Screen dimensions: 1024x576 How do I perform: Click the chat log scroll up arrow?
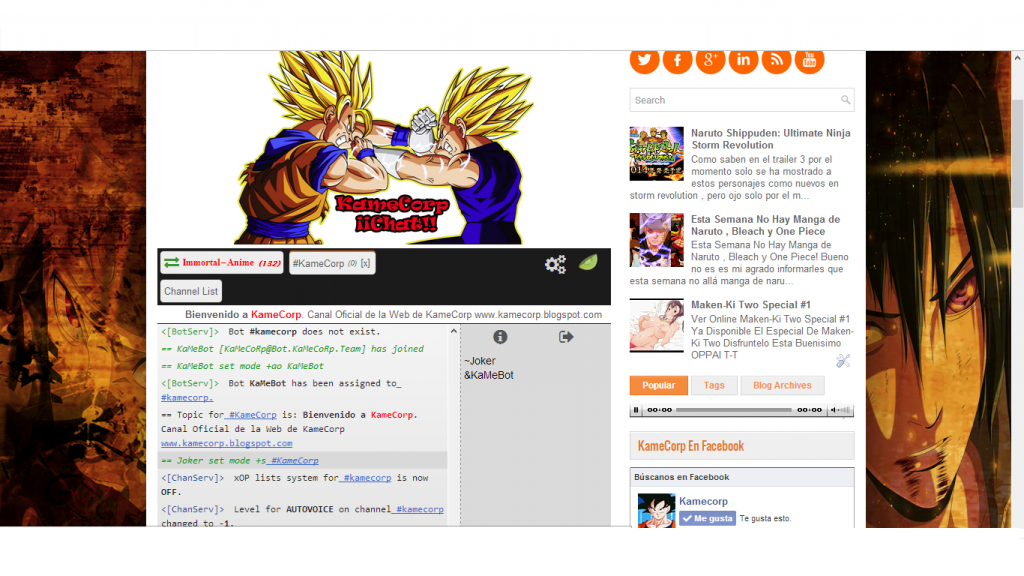[454, 332]
